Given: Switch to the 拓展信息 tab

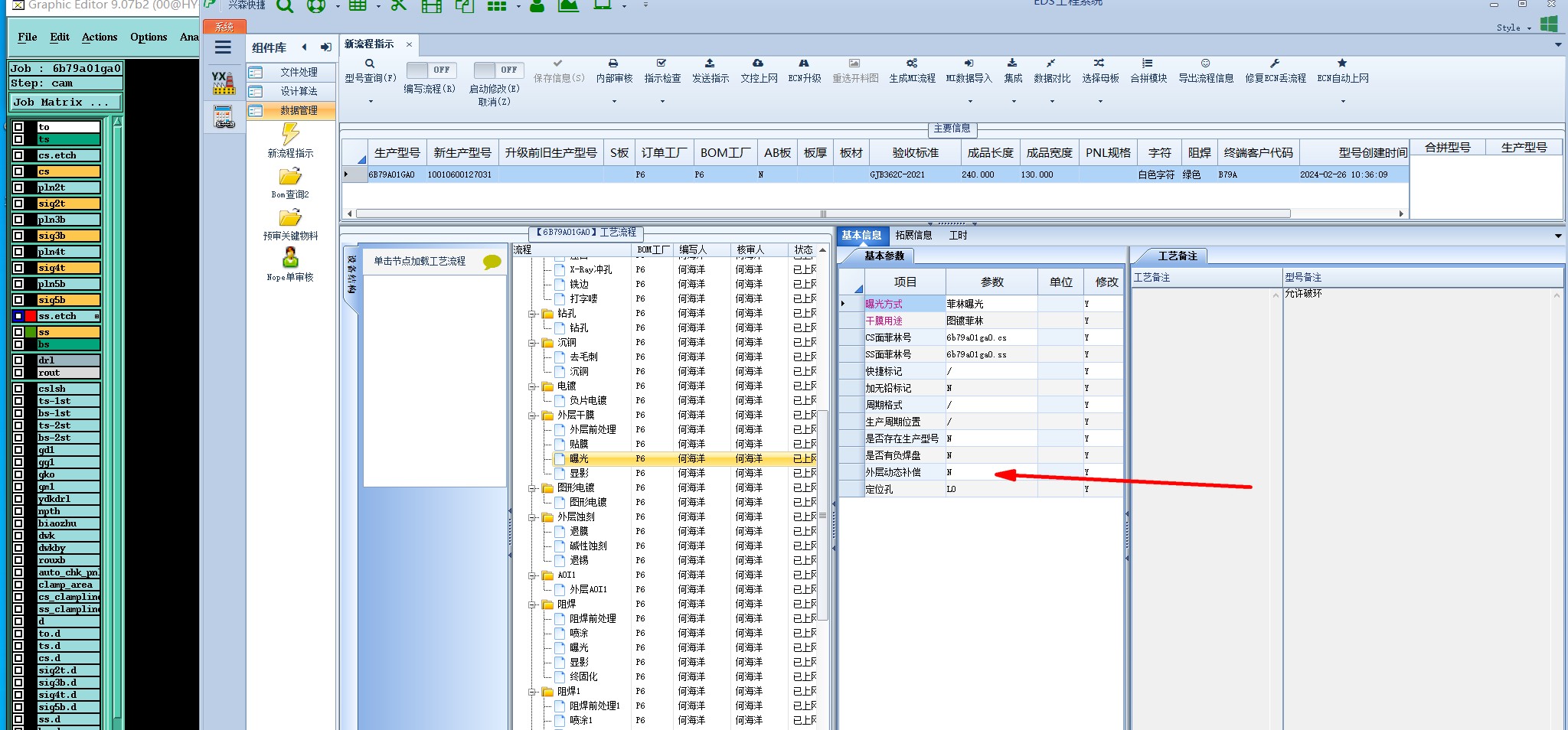Looking at the screenshot, I should [913, 235].
